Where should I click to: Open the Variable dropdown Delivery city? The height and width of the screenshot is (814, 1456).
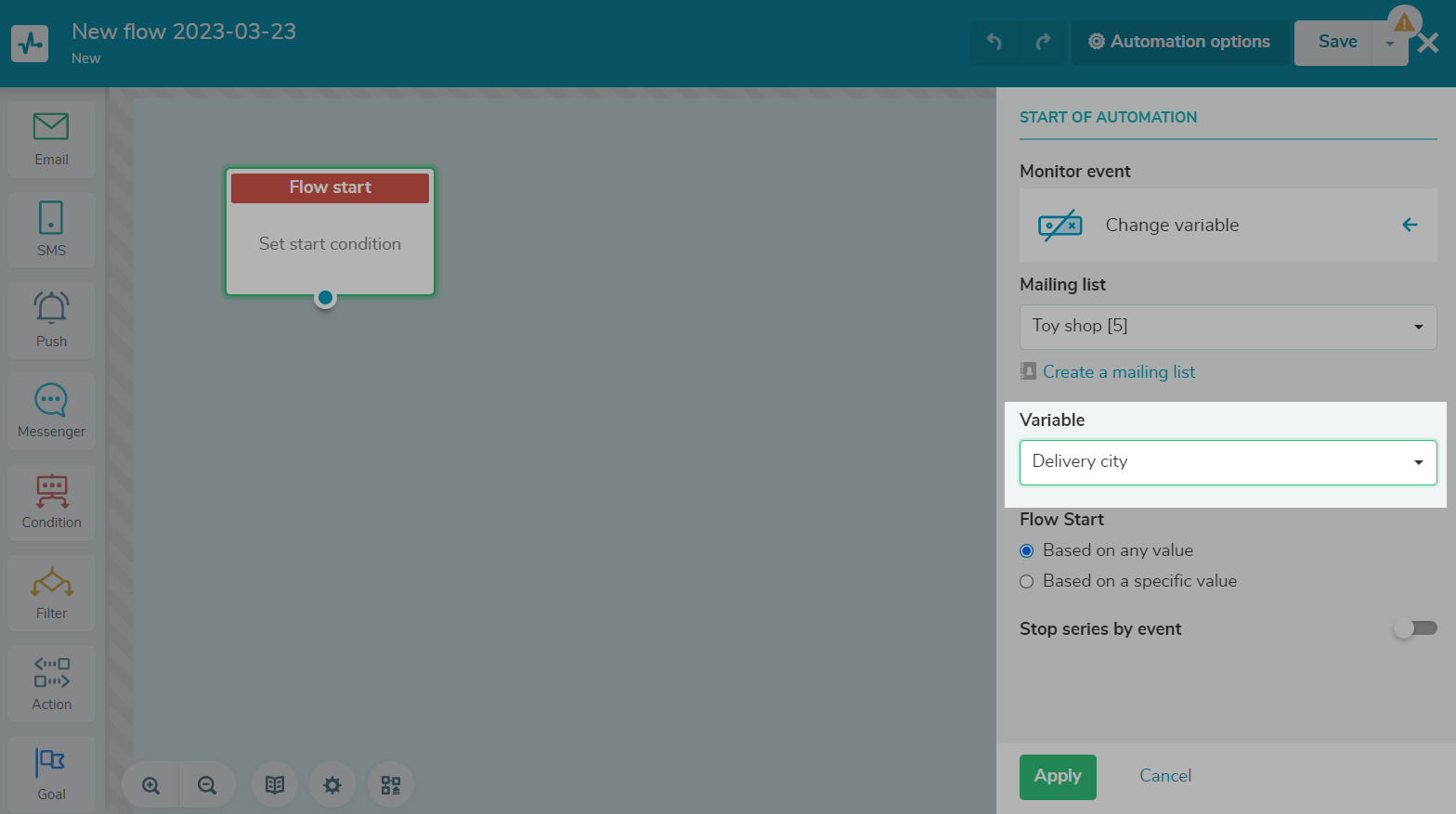click(x=1228, y=462)
